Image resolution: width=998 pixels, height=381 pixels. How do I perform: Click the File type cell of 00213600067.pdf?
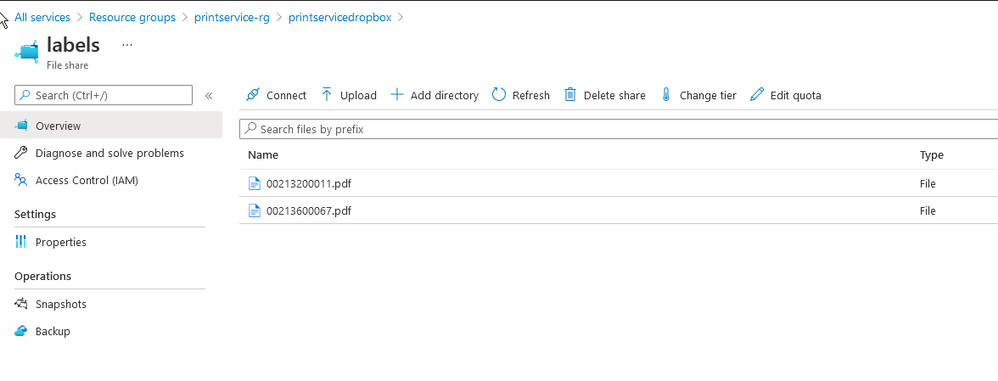pyautogui.click(x=927, y=211)
